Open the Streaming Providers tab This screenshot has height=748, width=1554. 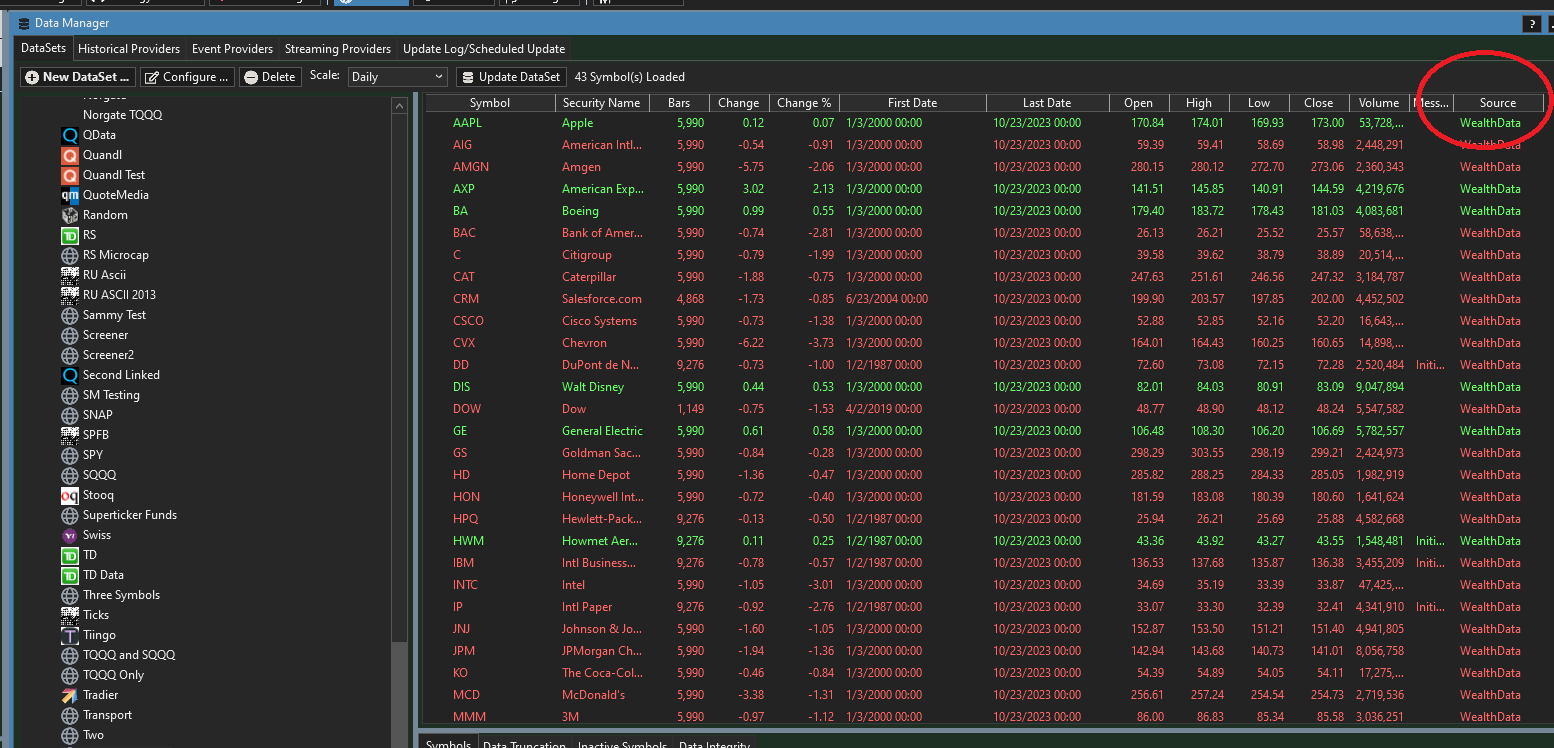(x=338, y=49)
